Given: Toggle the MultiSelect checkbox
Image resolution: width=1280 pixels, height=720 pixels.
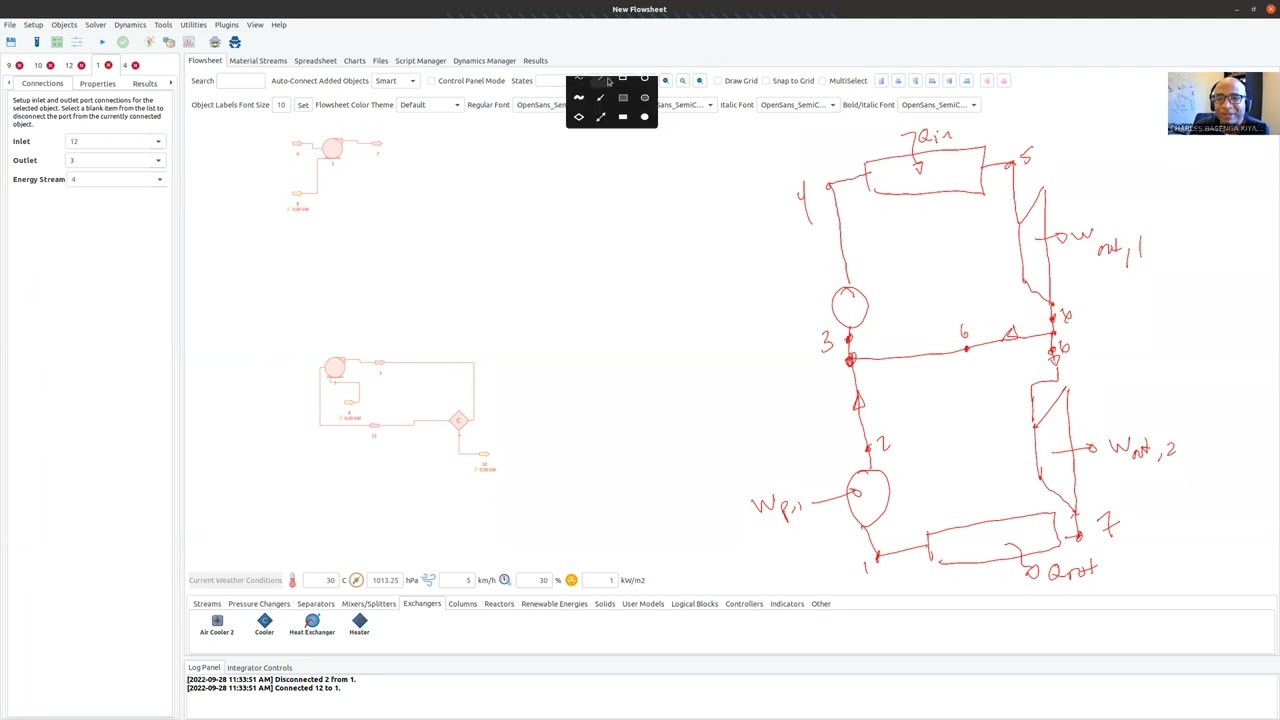Looking at the screenshot, I should [x=821, y=81].
